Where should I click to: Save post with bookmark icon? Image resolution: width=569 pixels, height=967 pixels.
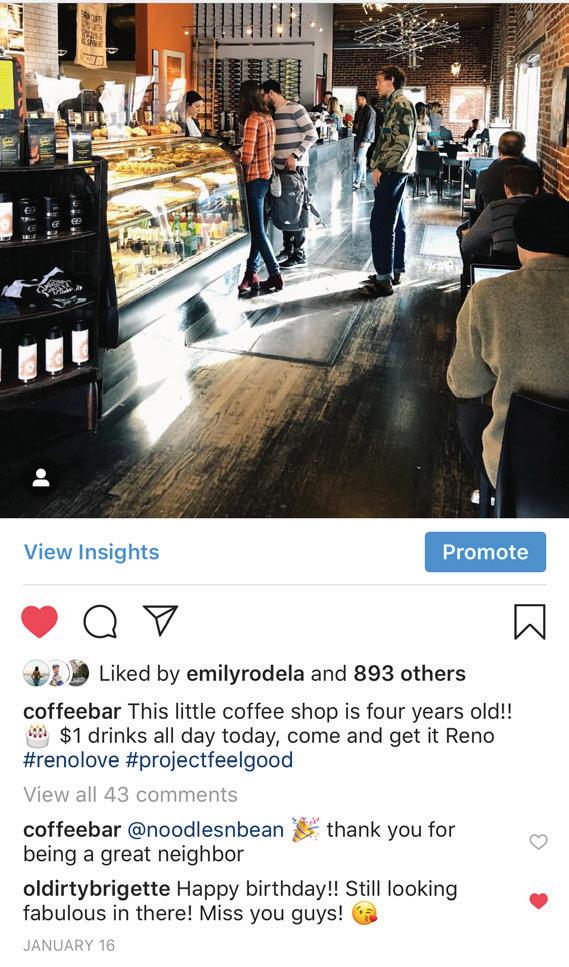pos(530,622)
